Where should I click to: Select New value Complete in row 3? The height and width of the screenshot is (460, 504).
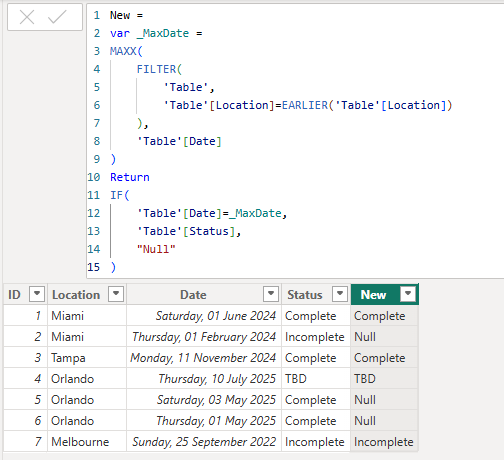tap(384, 358)
